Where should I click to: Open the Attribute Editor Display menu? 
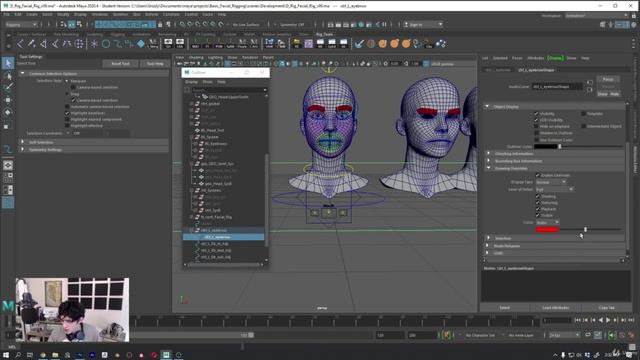[x=555, y=58]
